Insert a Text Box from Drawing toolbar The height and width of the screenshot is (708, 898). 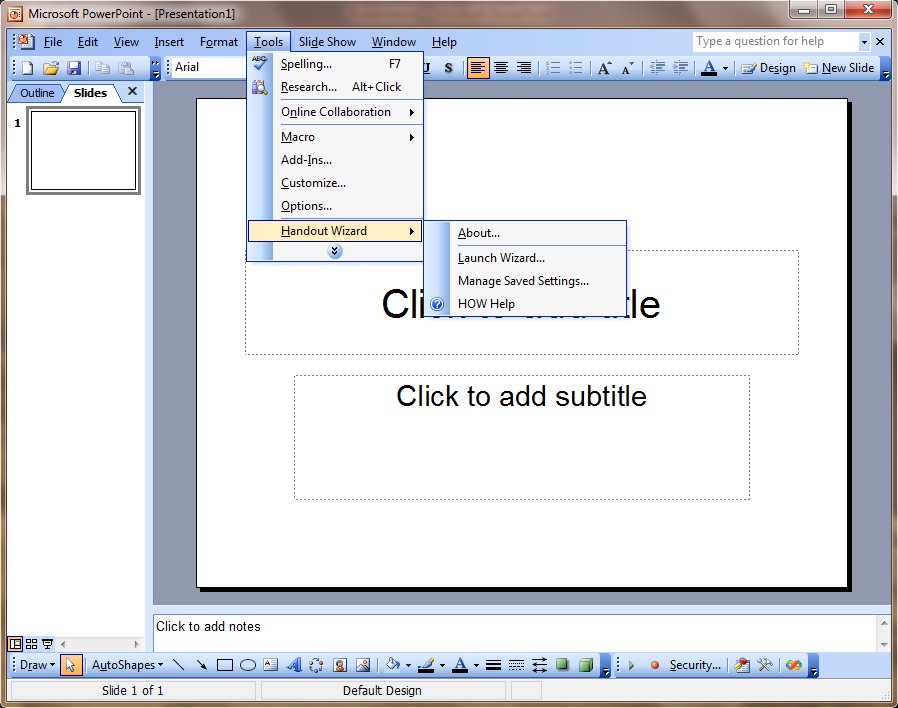click(x=270, y=664)
